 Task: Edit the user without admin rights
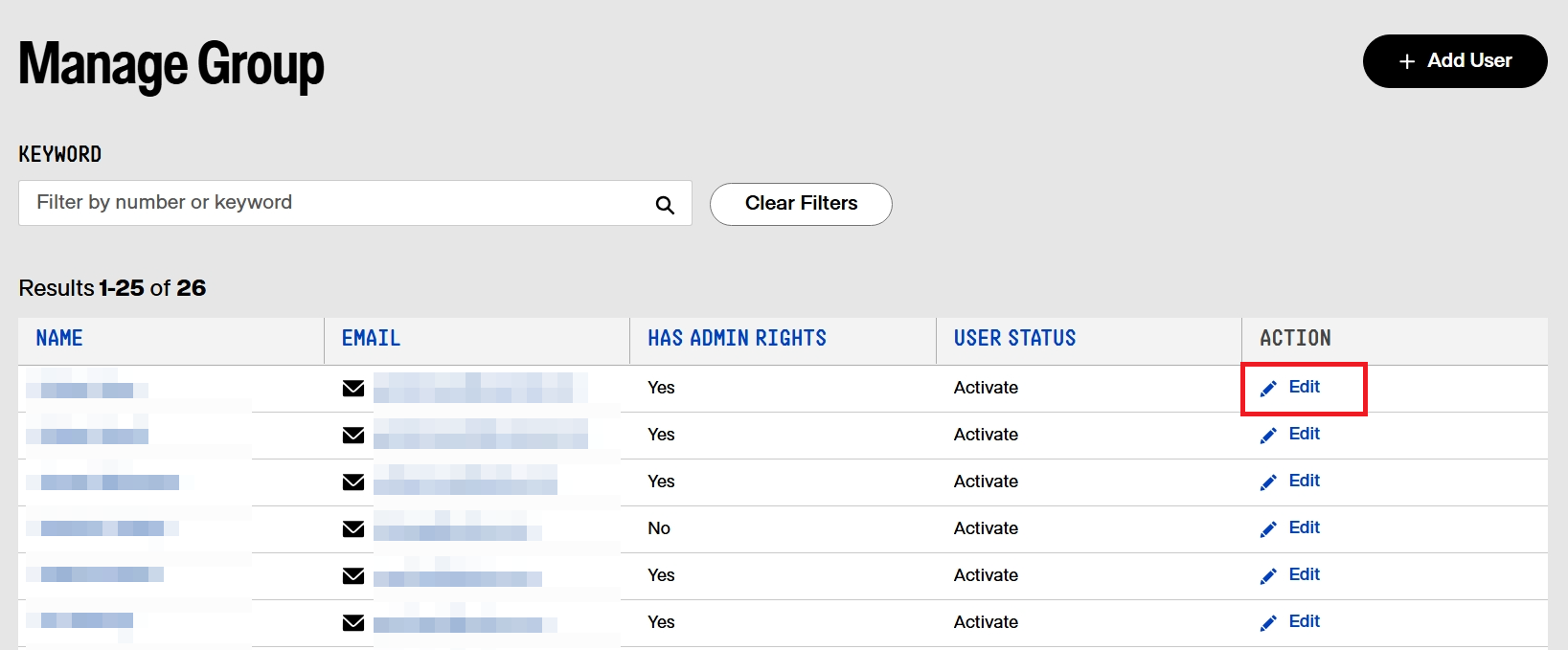[x=1290, y=528]
